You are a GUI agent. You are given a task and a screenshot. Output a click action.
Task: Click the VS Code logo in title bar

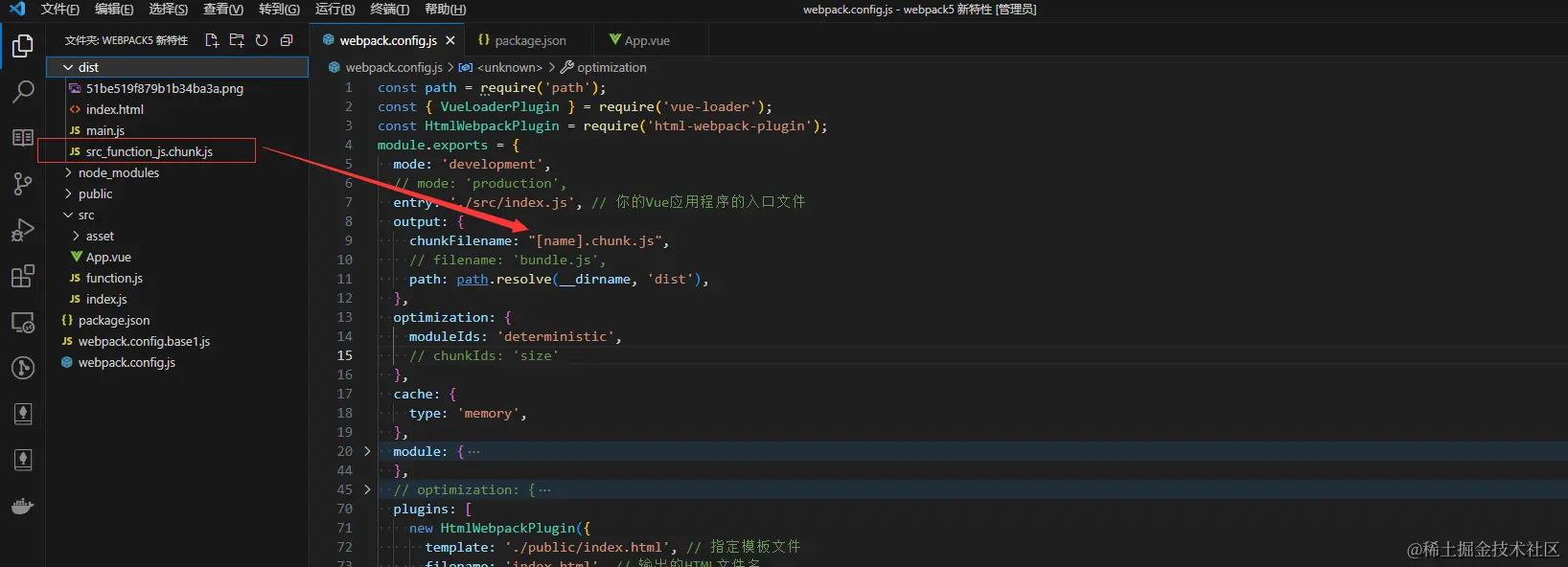17,9
